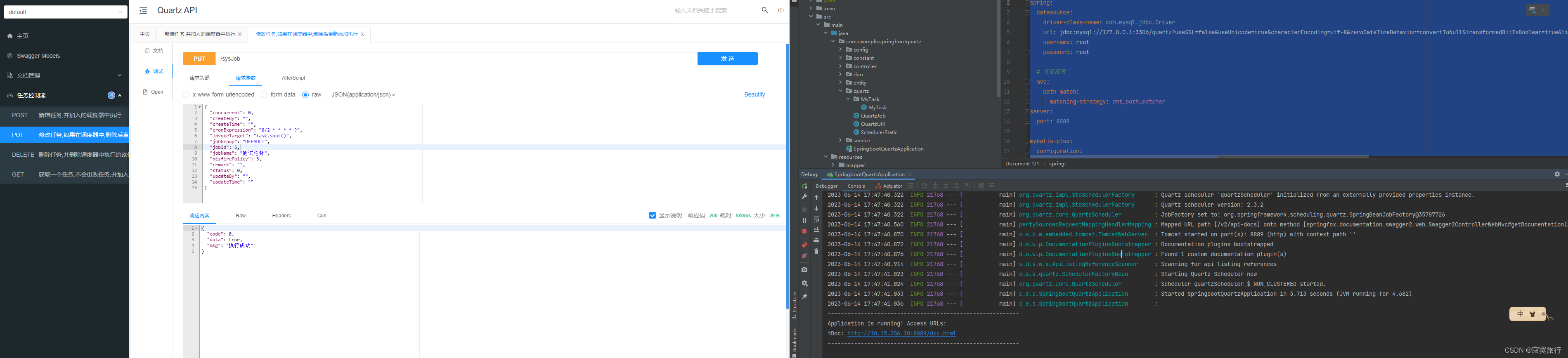
Task: Open the Debugger tab in IDE
Action: point(827,186)
